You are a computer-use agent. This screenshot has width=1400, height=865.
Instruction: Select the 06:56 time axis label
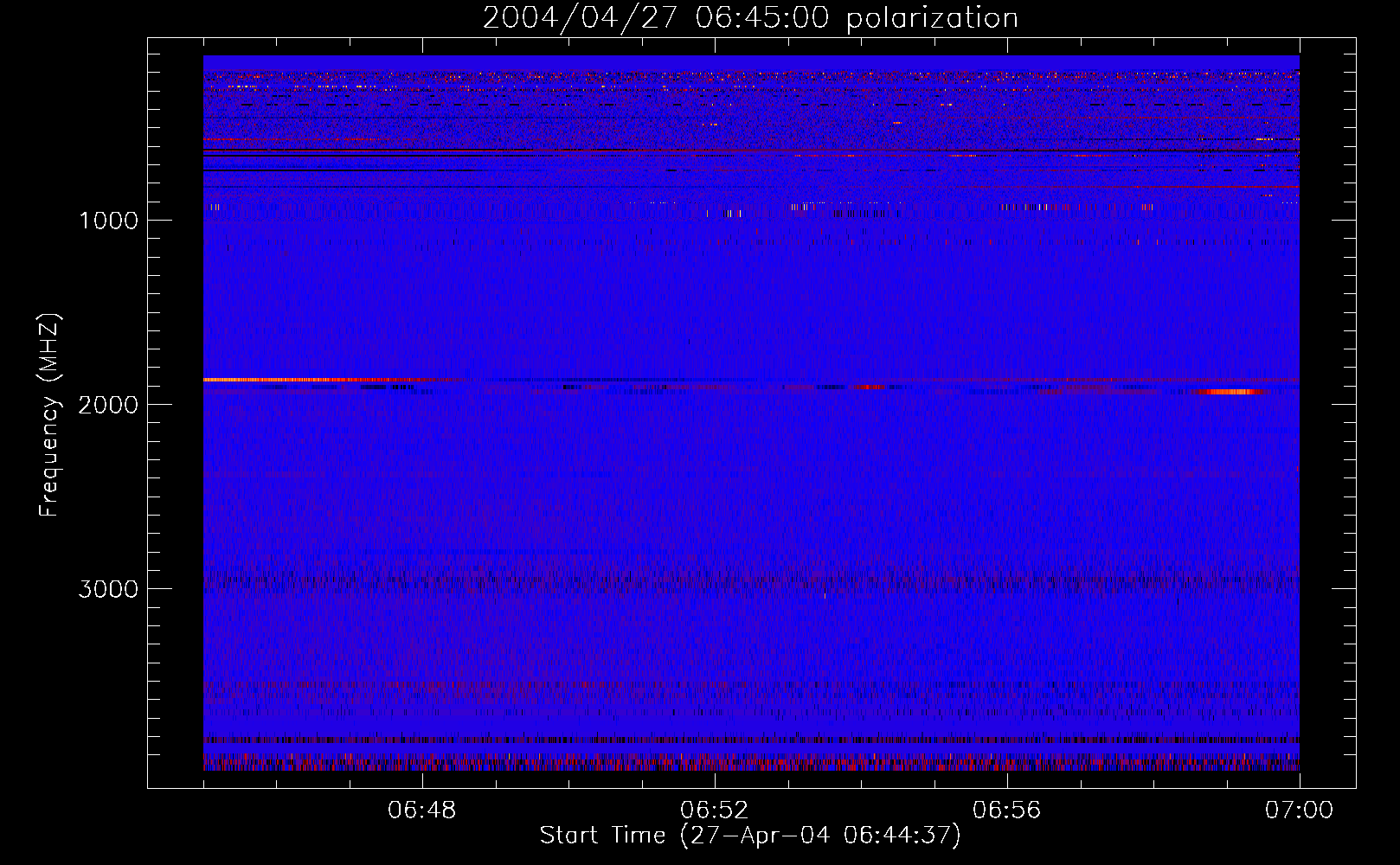(1006, 811)
